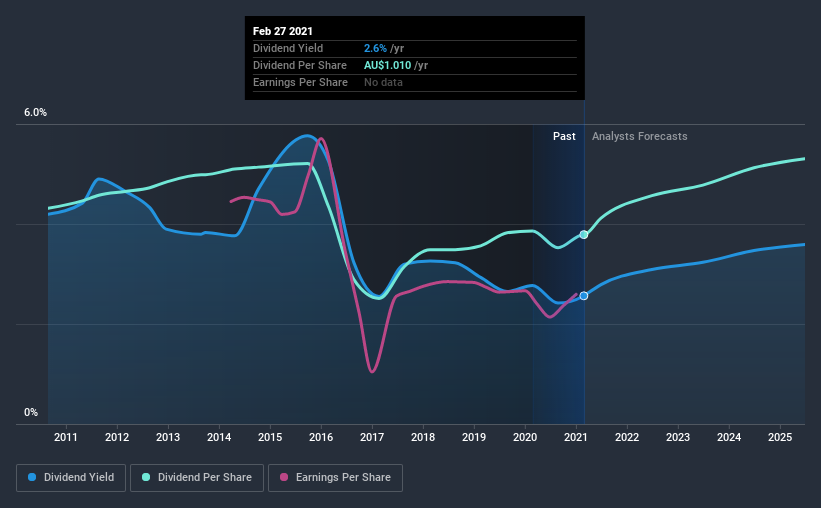The image size is (821, 508).
Task: Click the 2020 x-axis label
Action: (525, 437)
